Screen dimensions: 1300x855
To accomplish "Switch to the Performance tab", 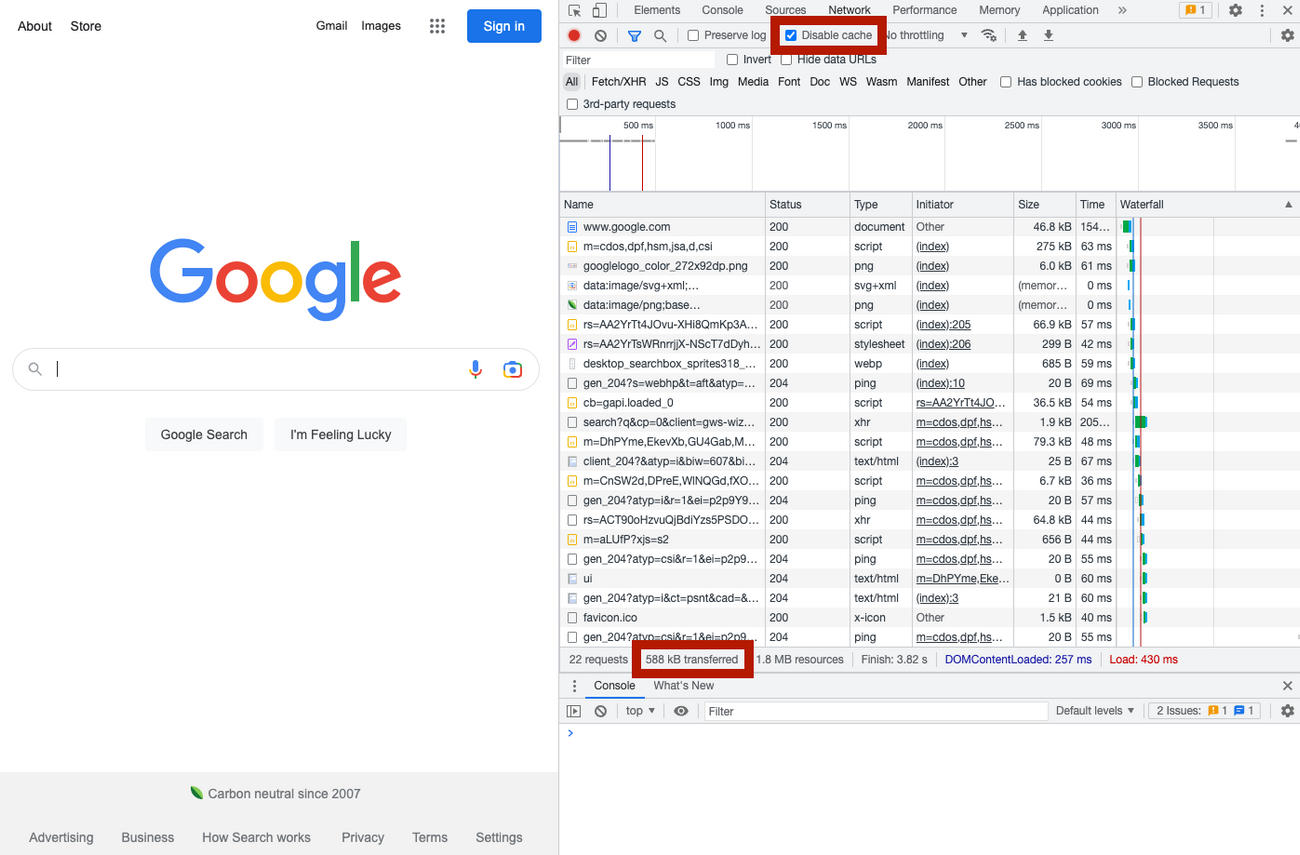I will click(925, 10).
